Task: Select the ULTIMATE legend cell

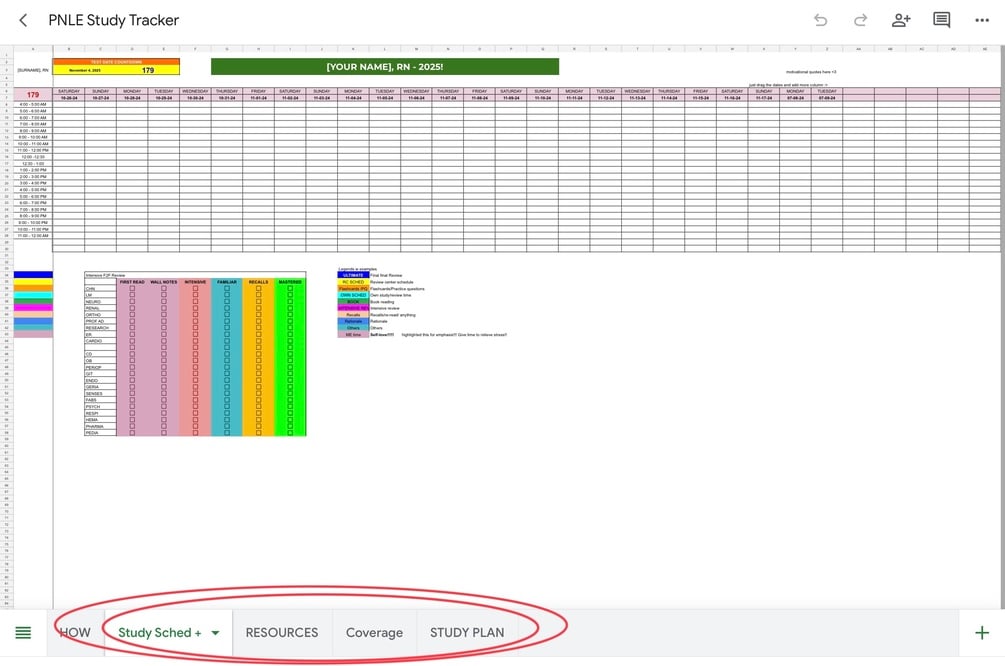Action: [353, 275]
